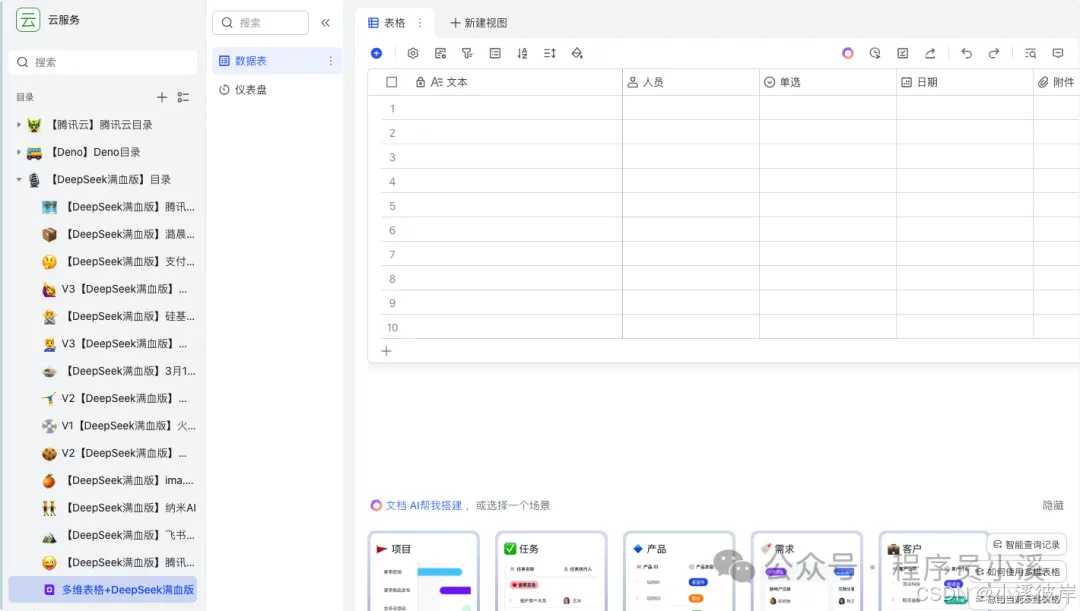
Task: Choose the 需求 template card
Action: tap(807, 571)
